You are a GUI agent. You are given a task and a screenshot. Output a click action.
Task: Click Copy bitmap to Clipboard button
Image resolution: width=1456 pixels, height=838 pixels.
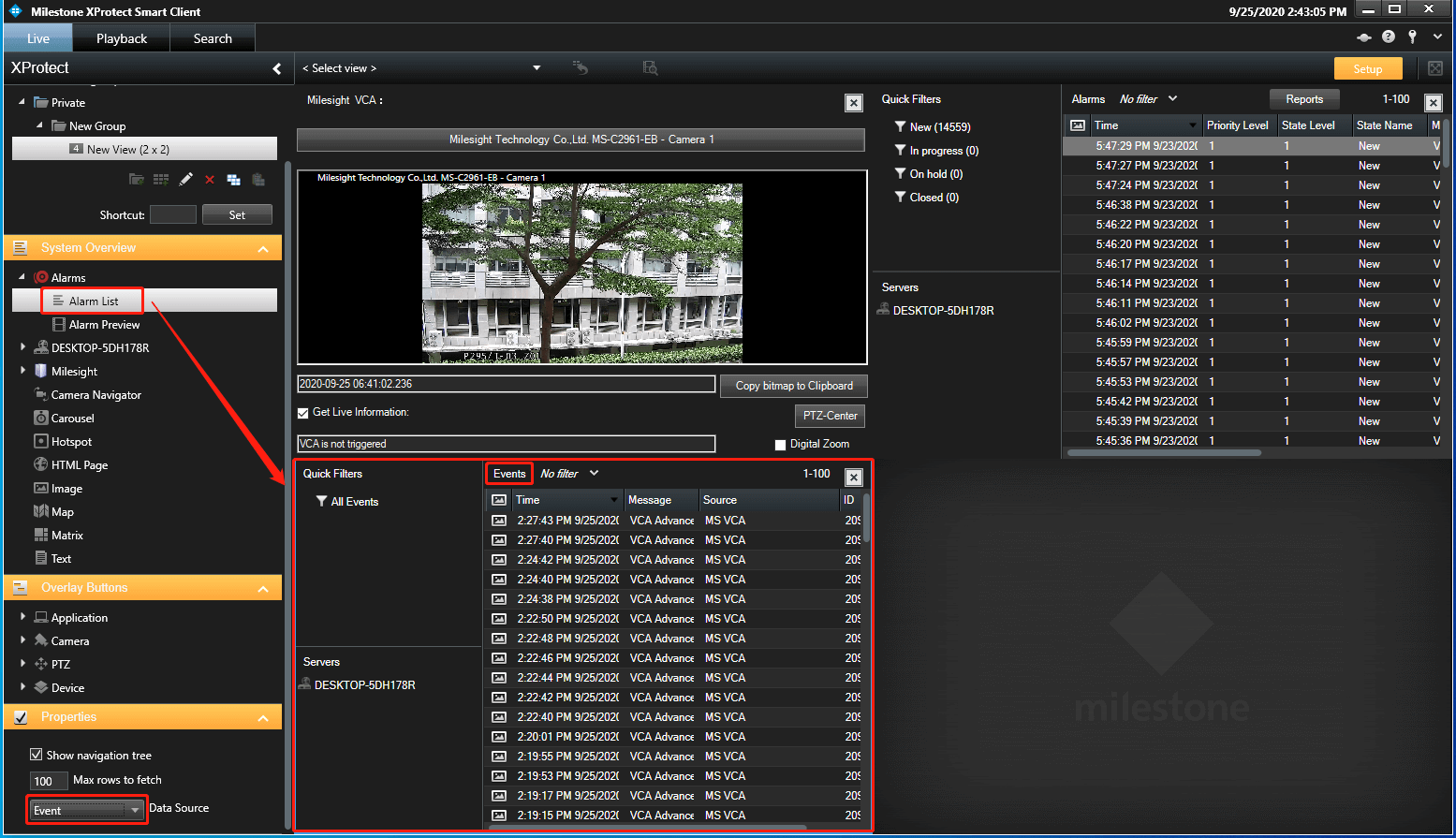click(793, 386)
